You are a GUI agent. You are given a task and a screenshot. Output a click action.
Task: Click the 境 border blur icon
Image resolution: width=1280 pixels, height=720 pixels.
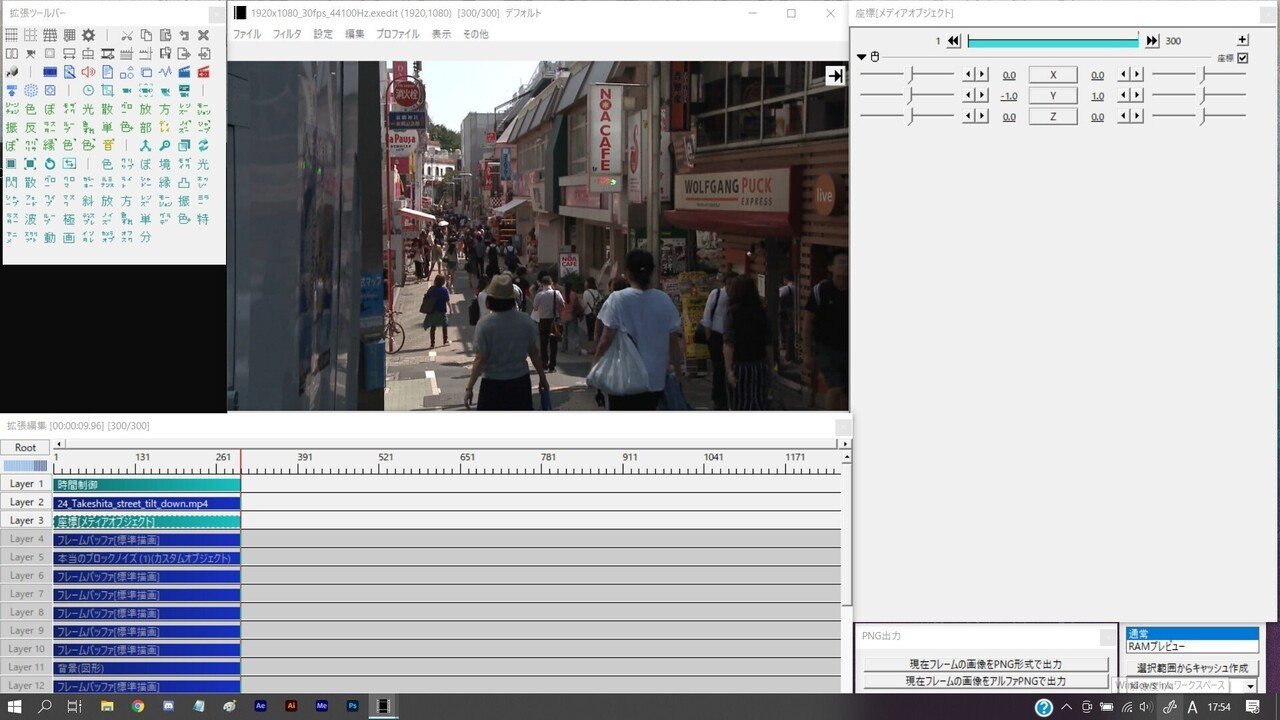coord(165,164)
